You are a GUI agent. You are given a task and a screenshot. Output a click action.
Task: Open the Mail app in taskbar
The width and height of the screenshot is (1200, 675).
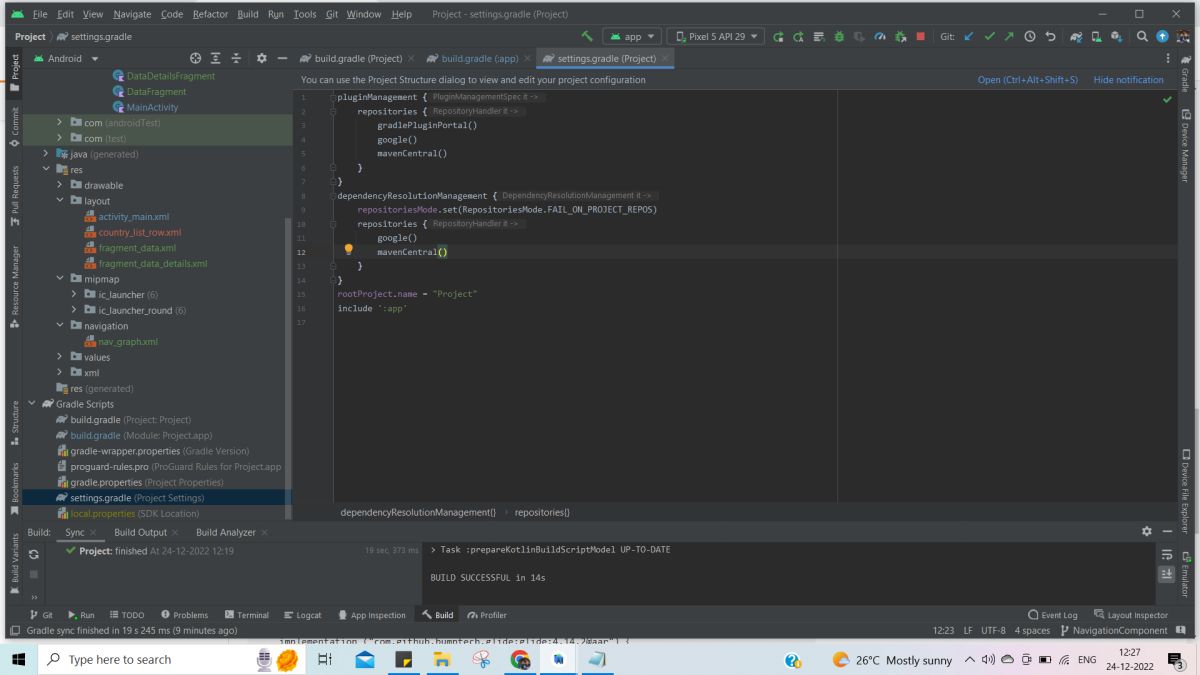(x=365, y=659)
